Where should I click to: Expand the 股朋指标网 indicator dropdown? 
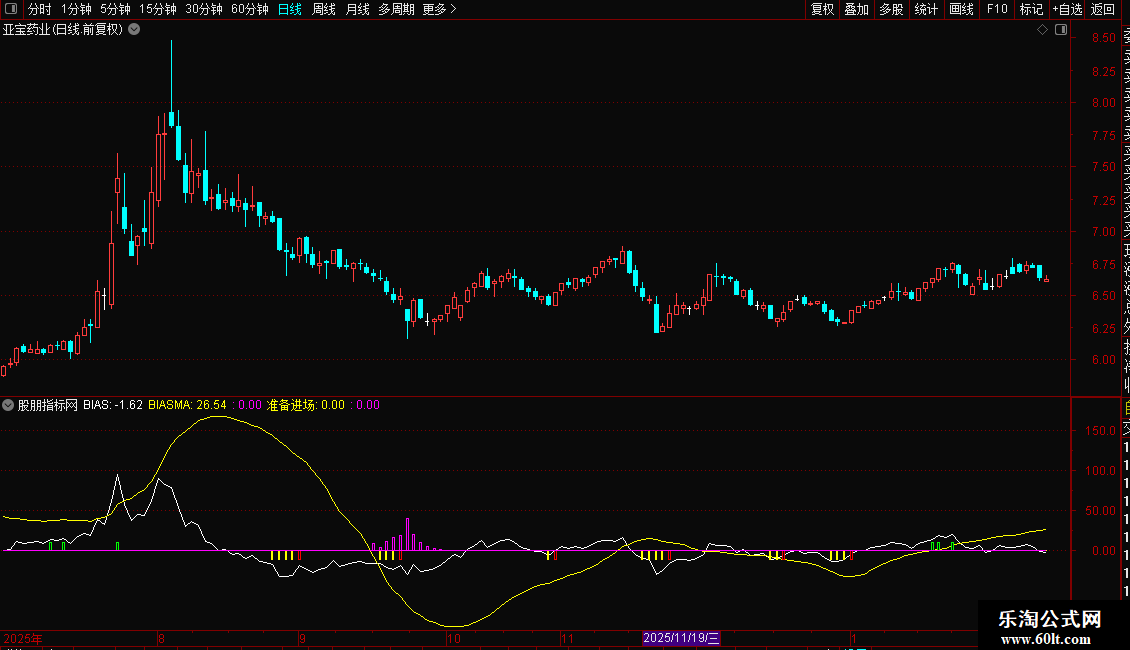coord(8,405)
